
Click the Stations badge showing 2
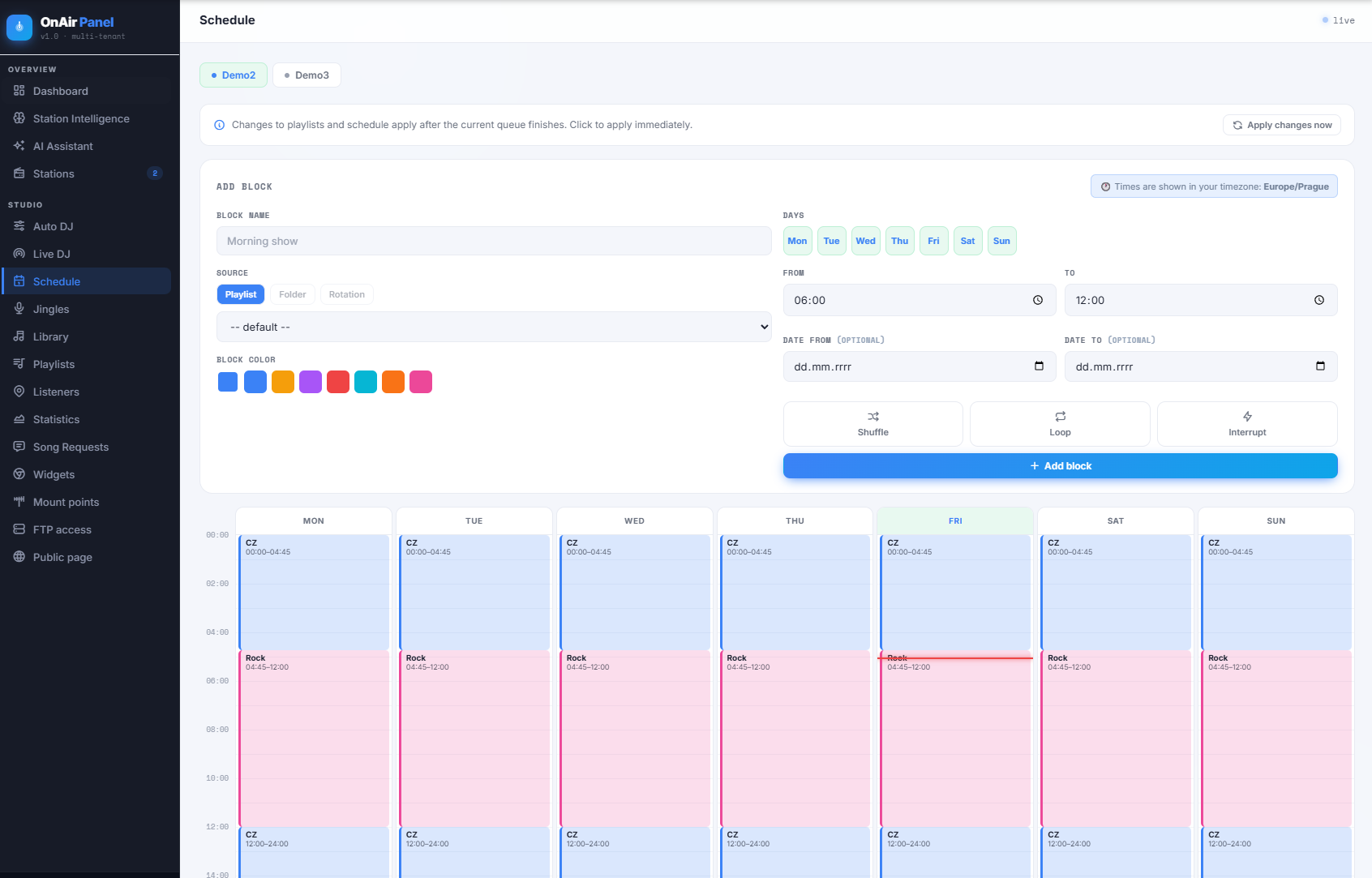point(155,173)
